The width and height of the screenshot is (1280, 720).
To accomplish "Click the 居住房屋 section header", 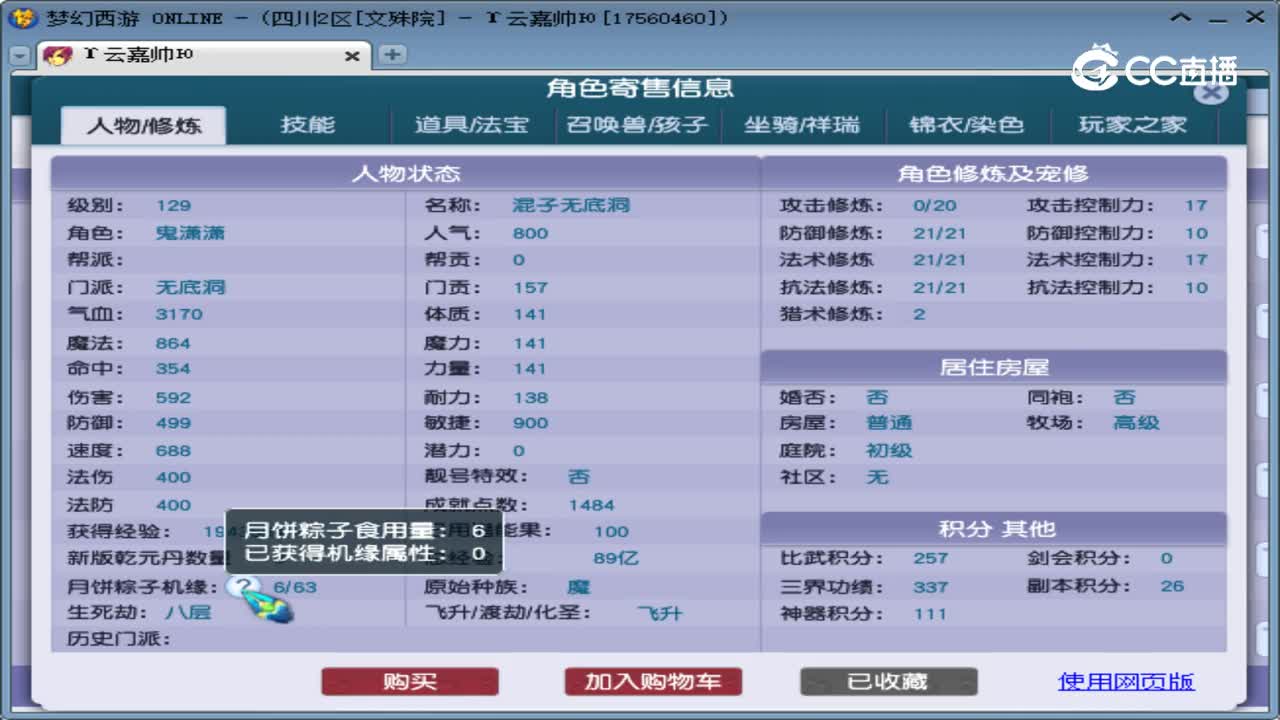I will (993, 367).
